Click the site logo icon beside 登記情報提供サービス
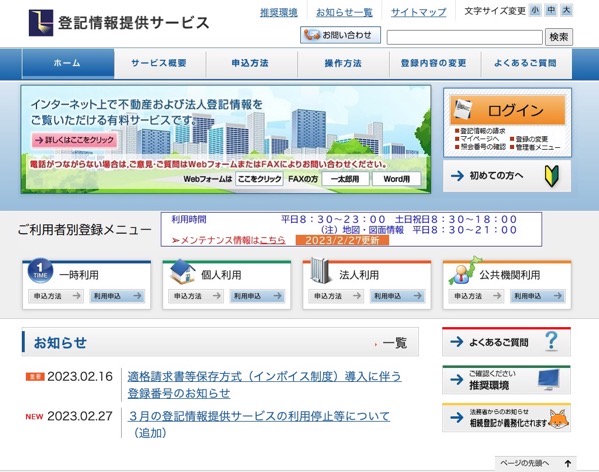The width and height of the screenshot is (599, 472). click(41, 23)
